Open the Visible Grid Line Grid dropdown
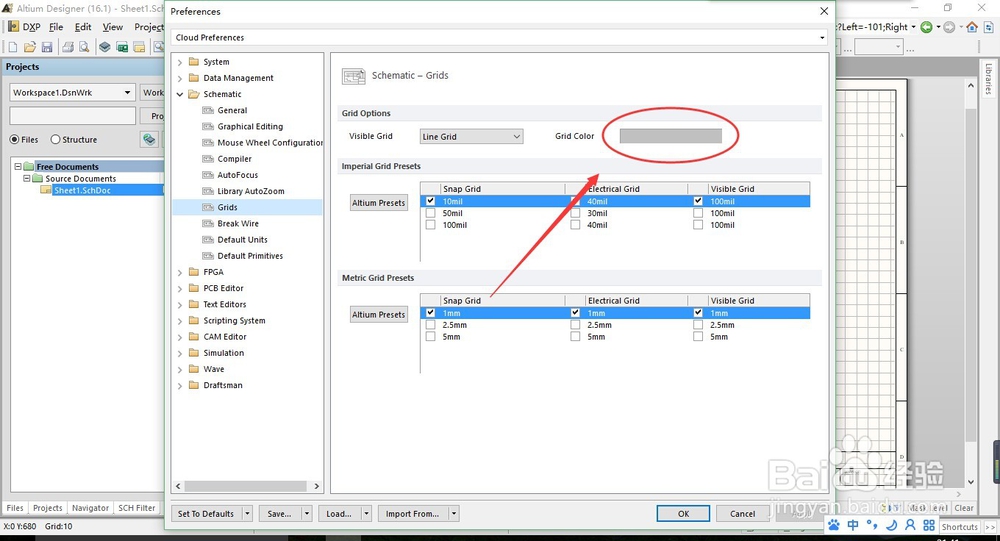This screenshot has width=1000, height=541. (x=471, y=137)
